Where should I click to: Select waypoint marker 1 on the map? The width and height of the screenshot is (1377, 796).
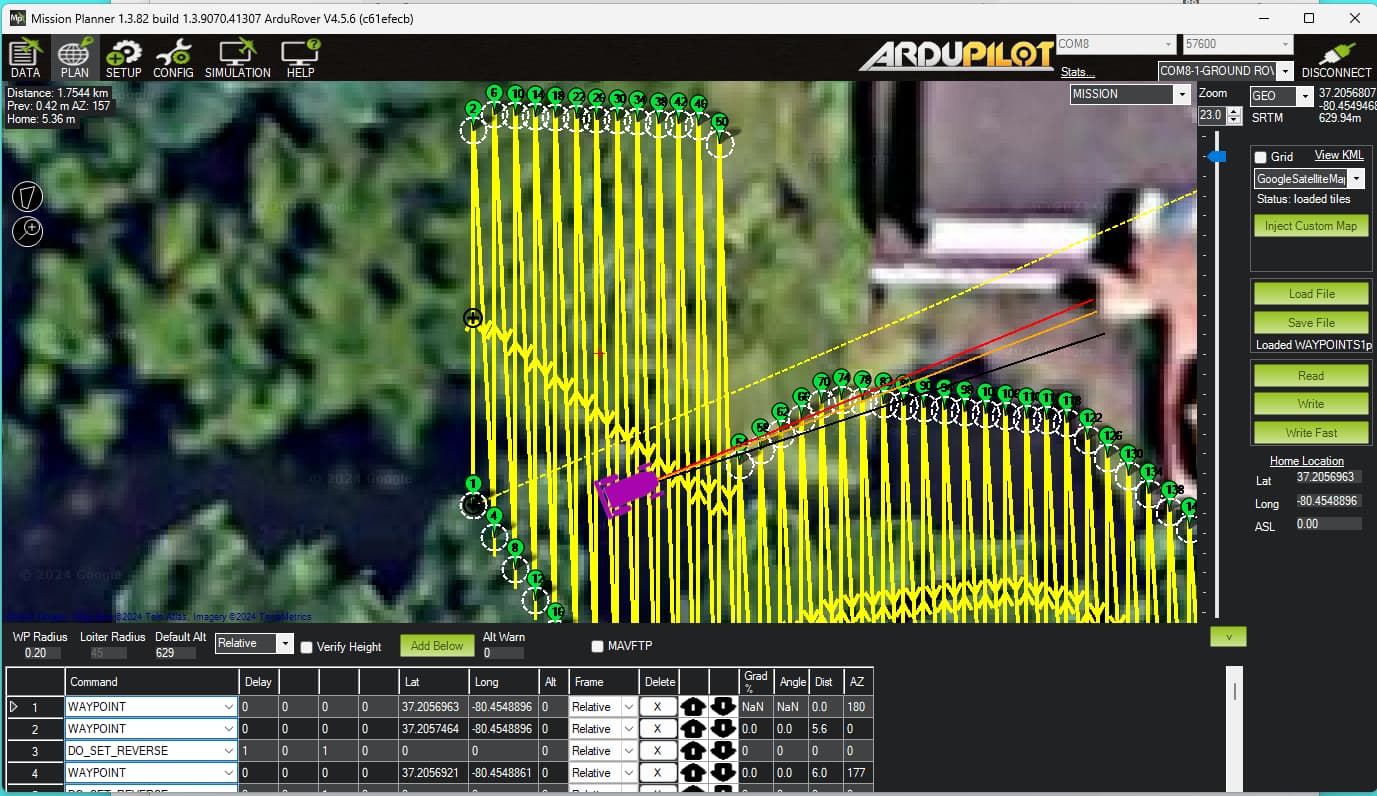pos(474,485)
